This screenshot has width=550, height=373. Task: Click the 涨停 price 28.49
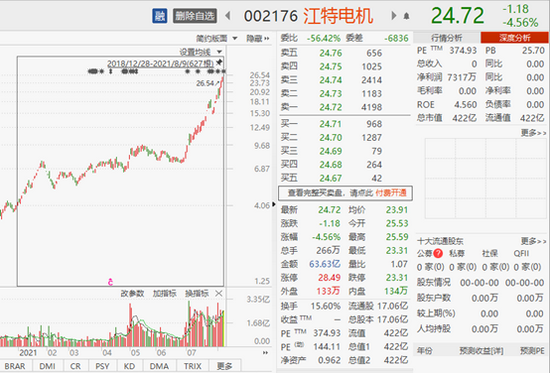[x=329, y=278]
